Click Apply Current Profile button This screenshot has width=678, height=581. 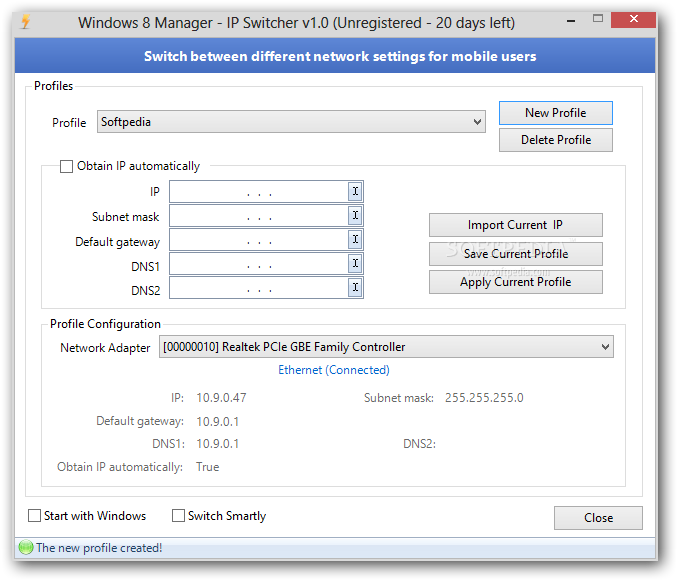pyautogui.click(x=515, y=282)
